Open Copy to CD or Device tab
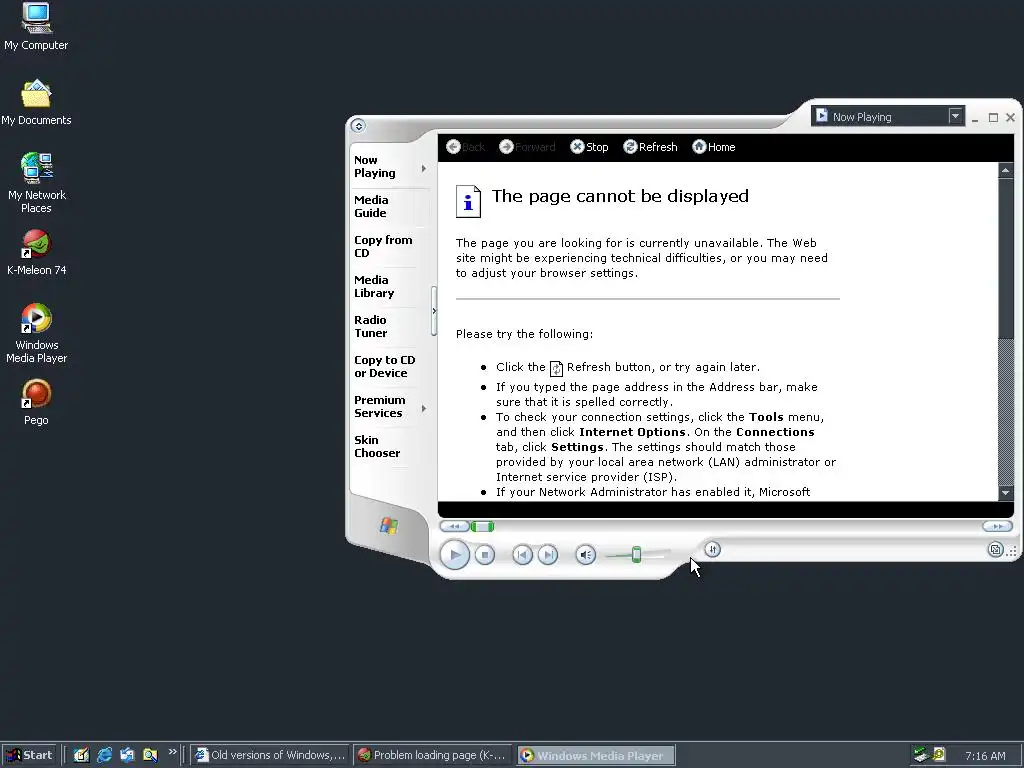 click(x=385, y=366)
